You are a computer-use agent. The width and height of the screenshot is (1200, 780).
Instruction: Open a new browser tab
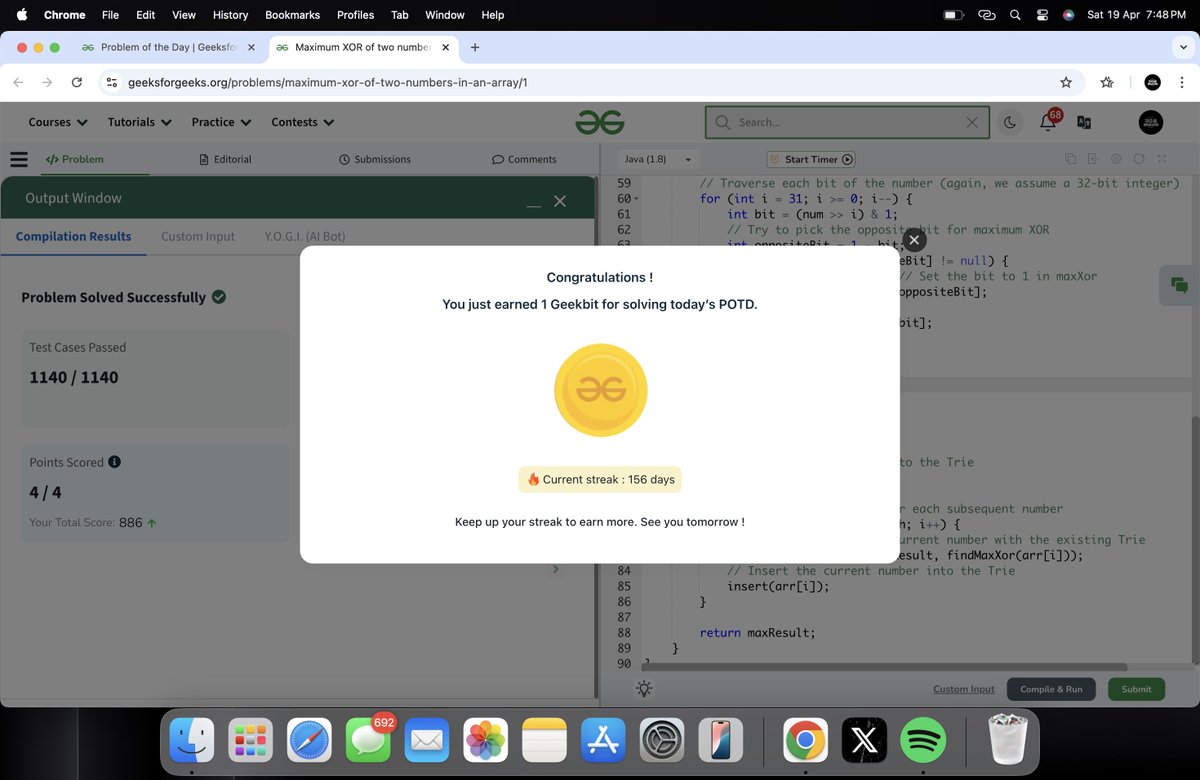click(x=475, y=47)
